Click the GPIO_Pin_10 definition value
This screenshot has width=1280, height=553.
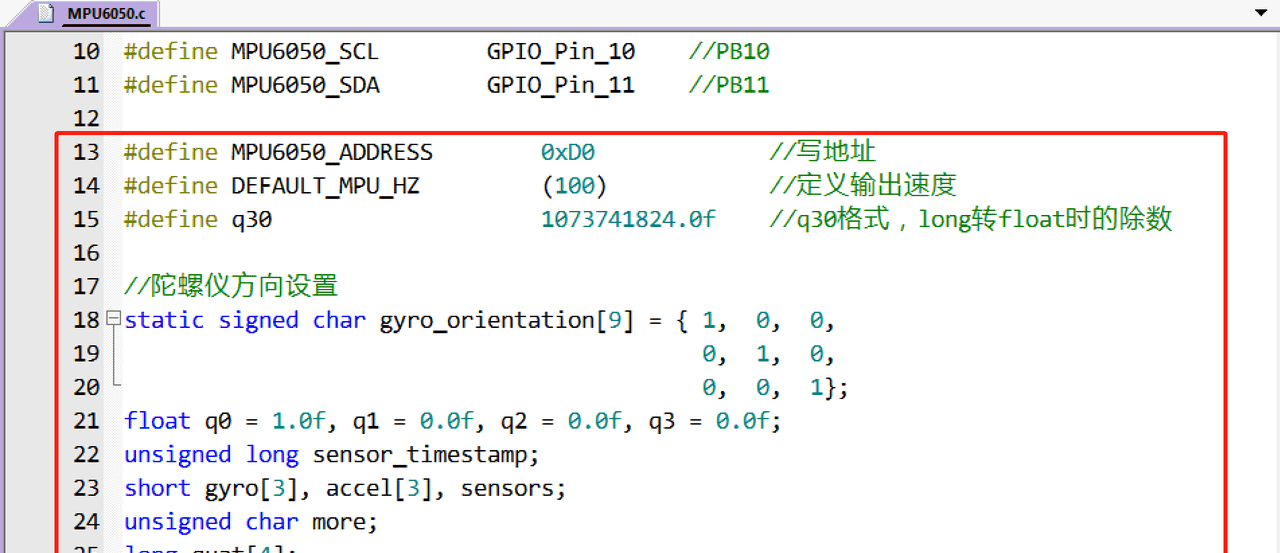coord(560,51)
